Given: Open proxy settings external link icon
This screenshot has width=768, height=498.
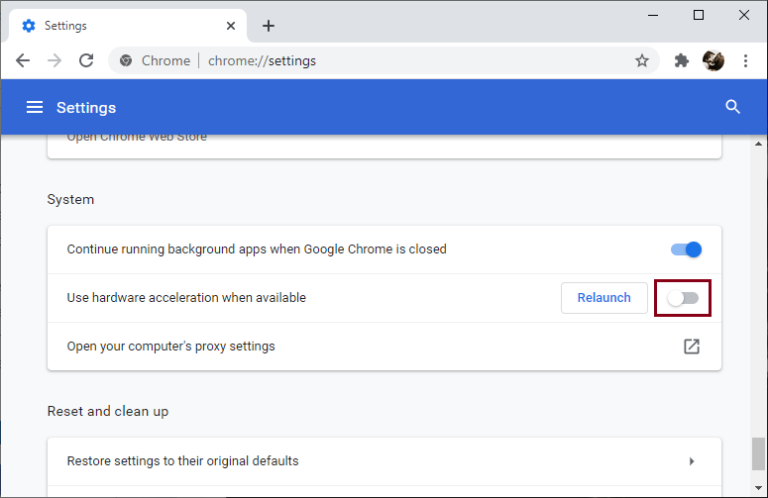Looking at the screenshot, I should (691, 346).
